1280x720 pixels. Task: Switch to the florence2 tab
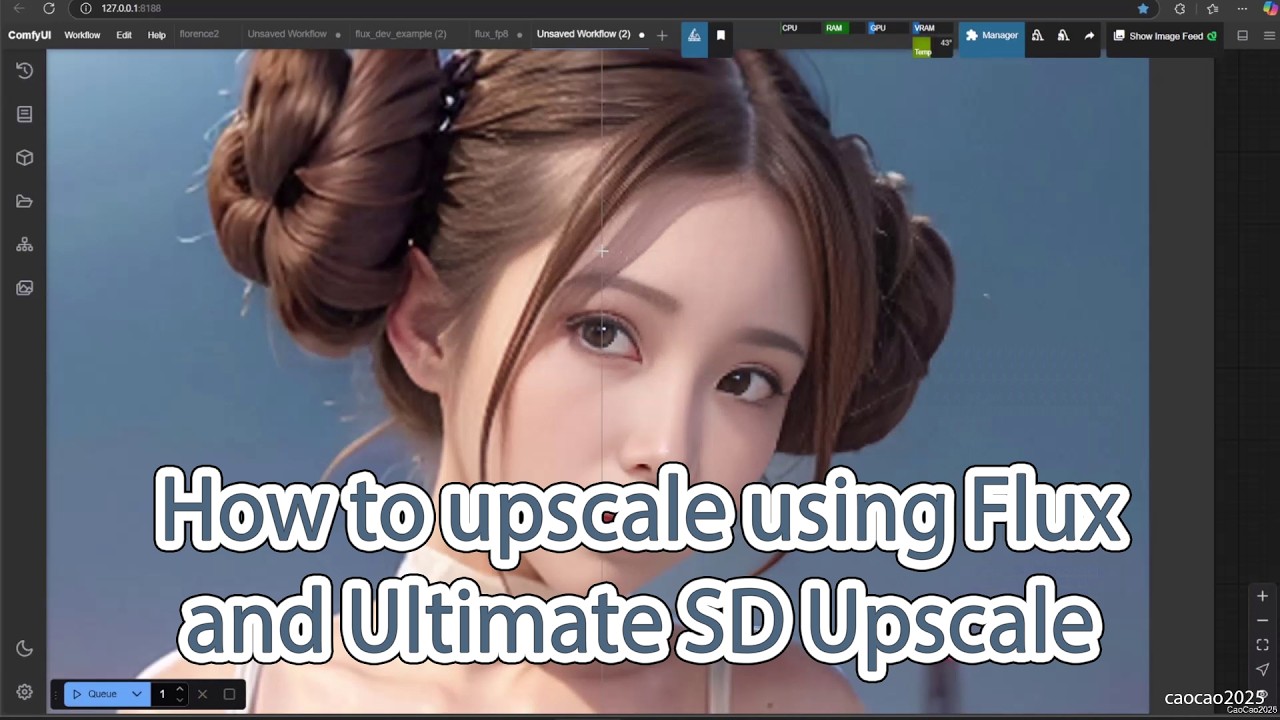pyautogui.click(x=199, y=34)
